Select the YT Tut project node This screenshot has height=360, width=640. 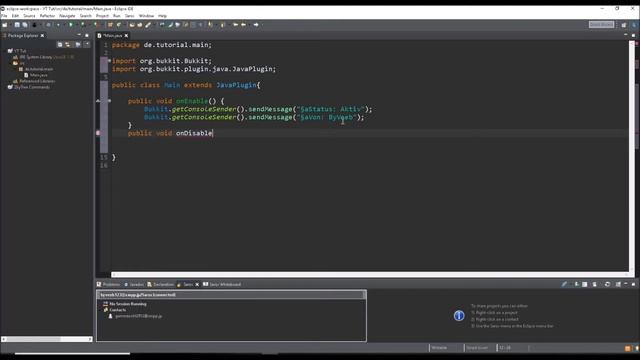[20, 51]
